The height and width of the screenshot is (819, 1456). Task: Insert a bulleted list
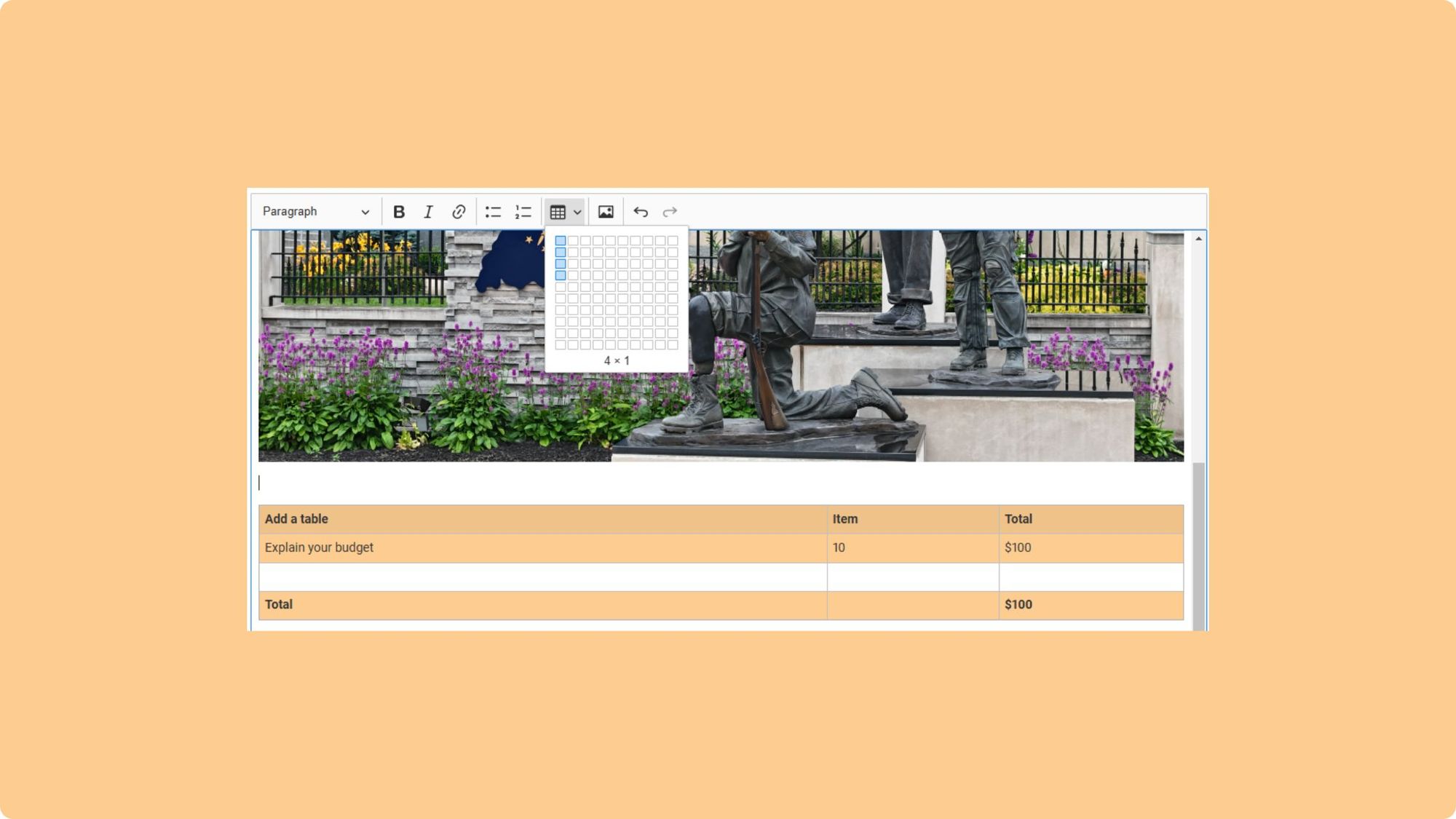tap(493, 212)
